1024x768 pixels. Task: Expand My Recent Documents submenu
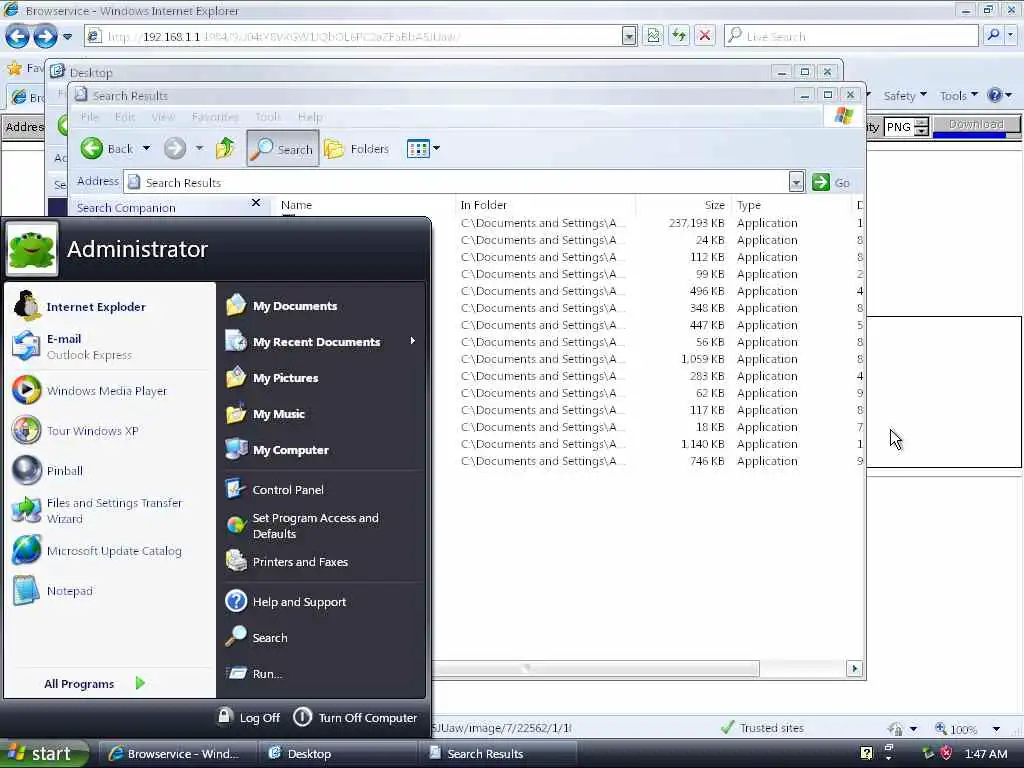click(412, 341)
